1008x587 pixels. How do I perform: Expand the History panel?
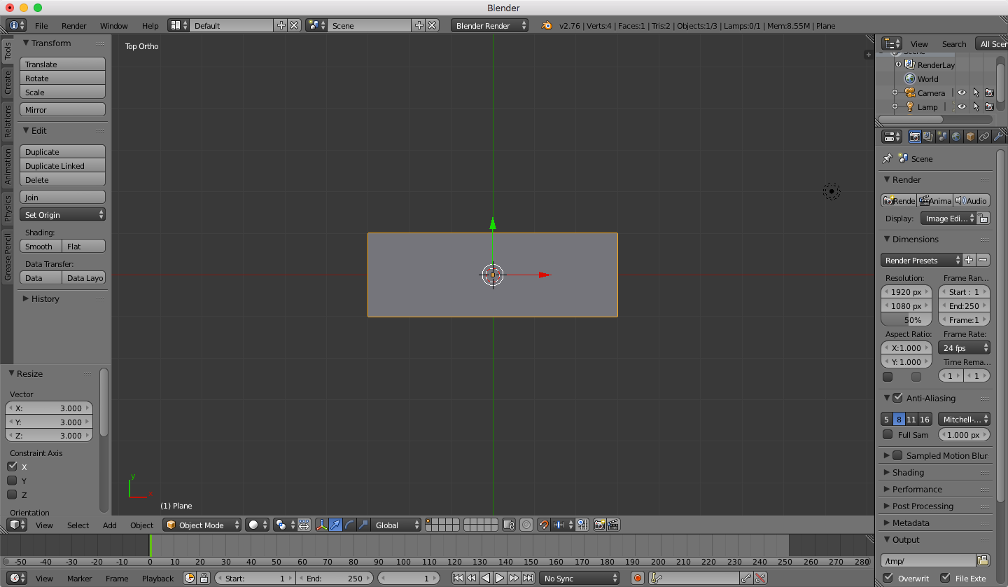(x=45, y=299)
